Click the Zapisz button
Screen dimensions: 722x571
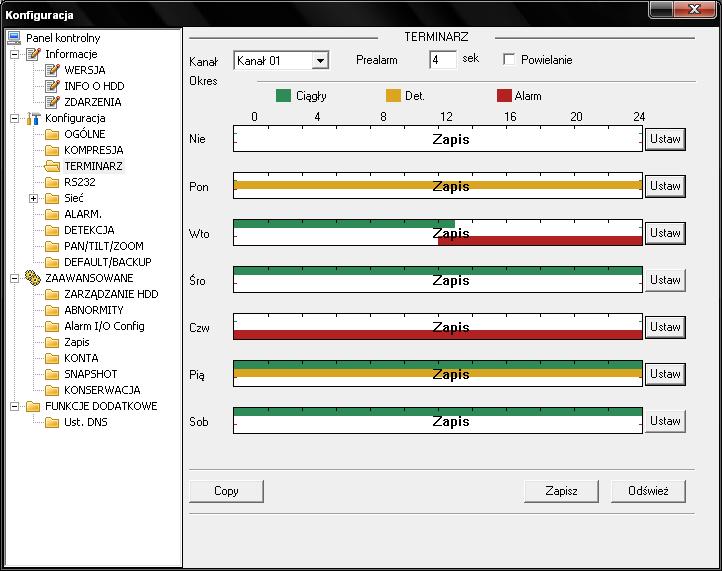coord(562,491)
